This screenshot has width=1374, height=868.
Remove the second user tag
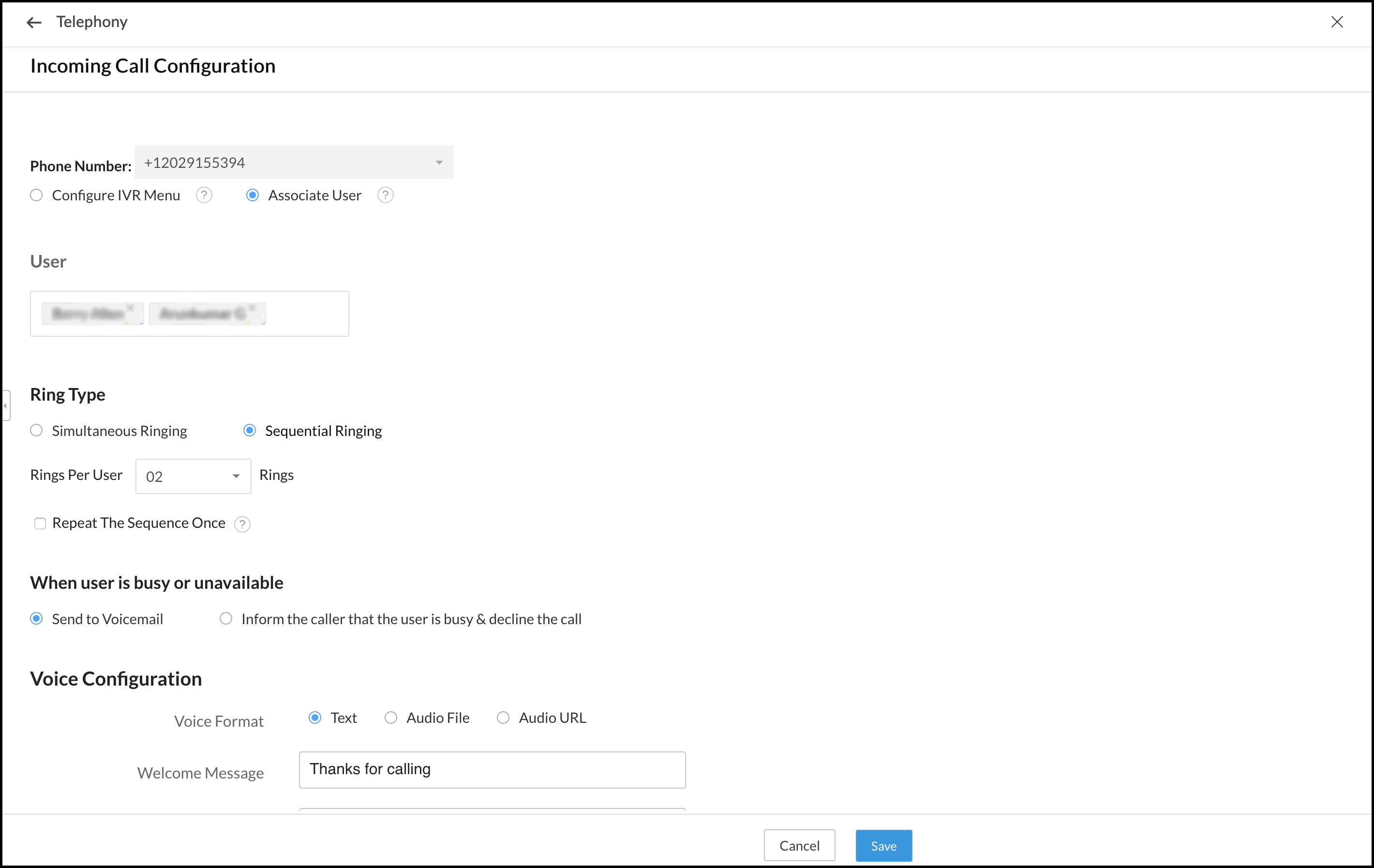(252, 308)
